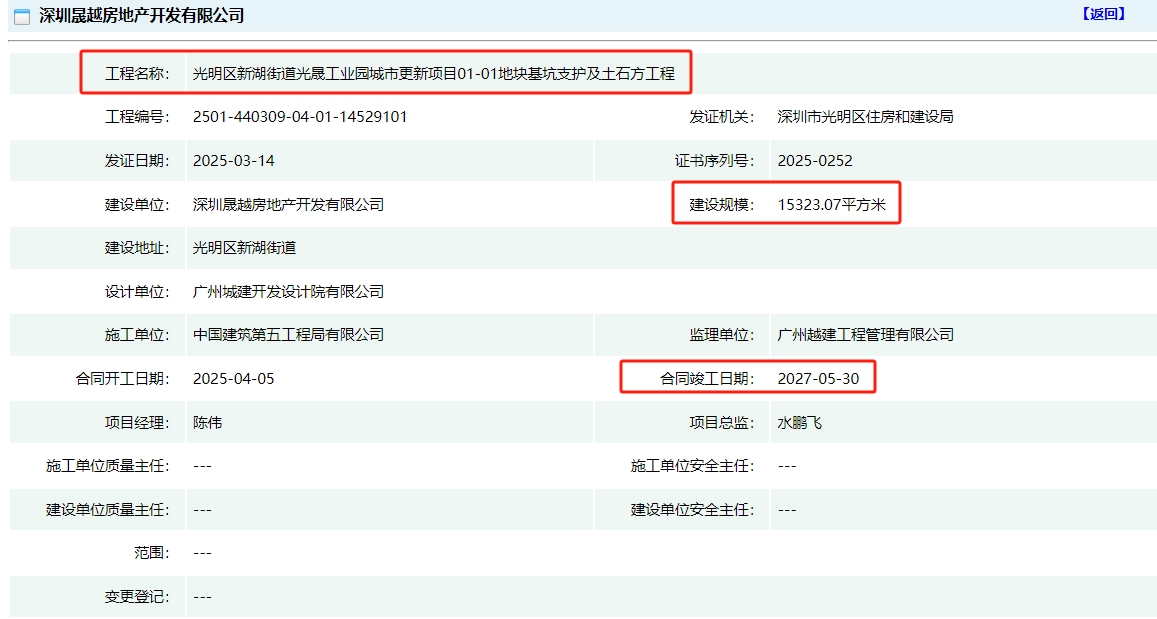Click the 建设规模 label

[x=722, y=204]
